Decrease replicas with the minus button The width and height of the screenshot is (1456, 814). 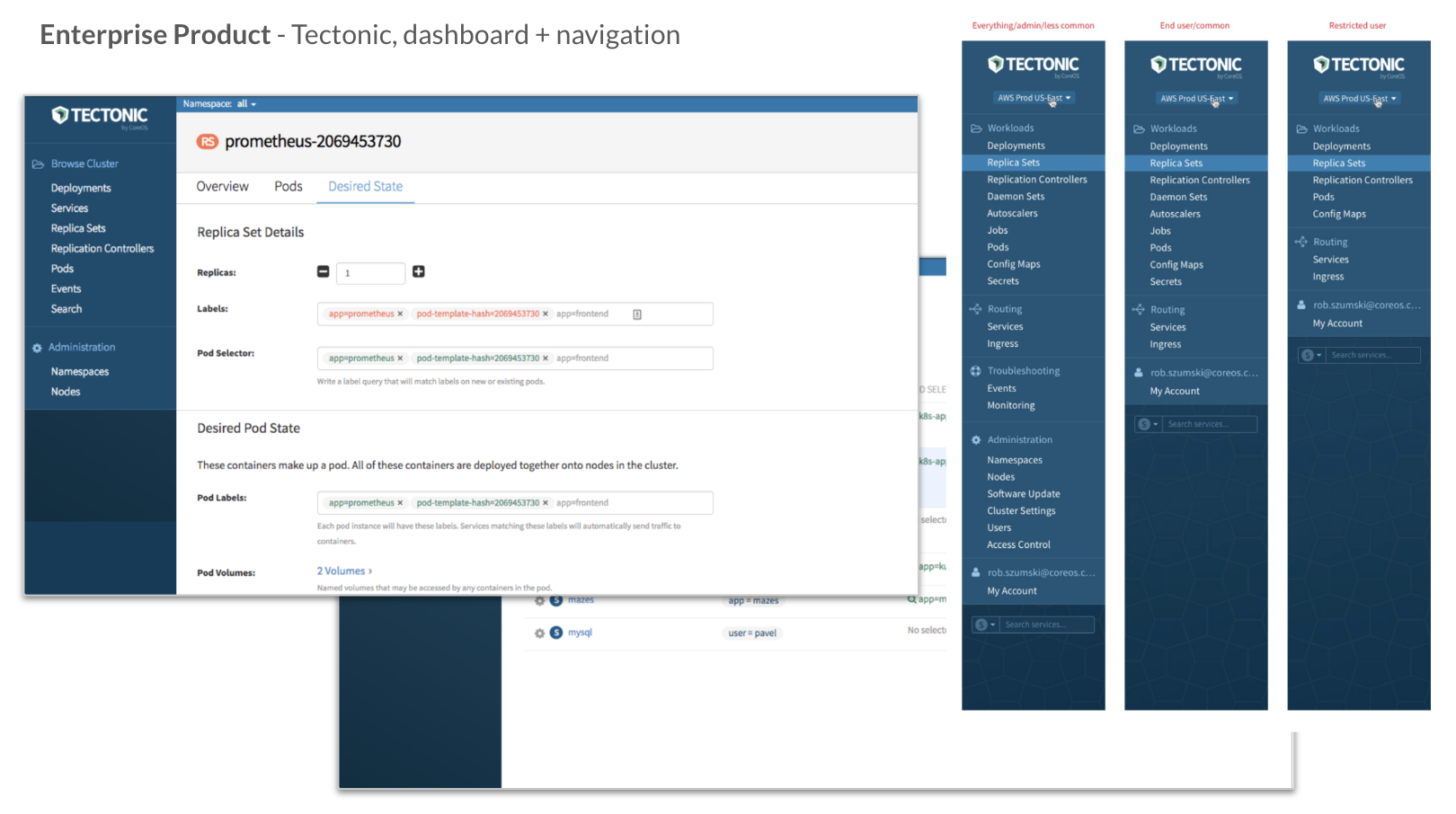click(x=324, y=272)
